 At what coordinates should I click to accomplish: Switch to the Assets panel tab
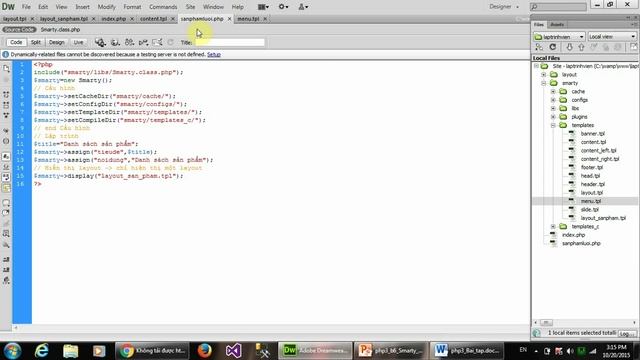(557, 24)
